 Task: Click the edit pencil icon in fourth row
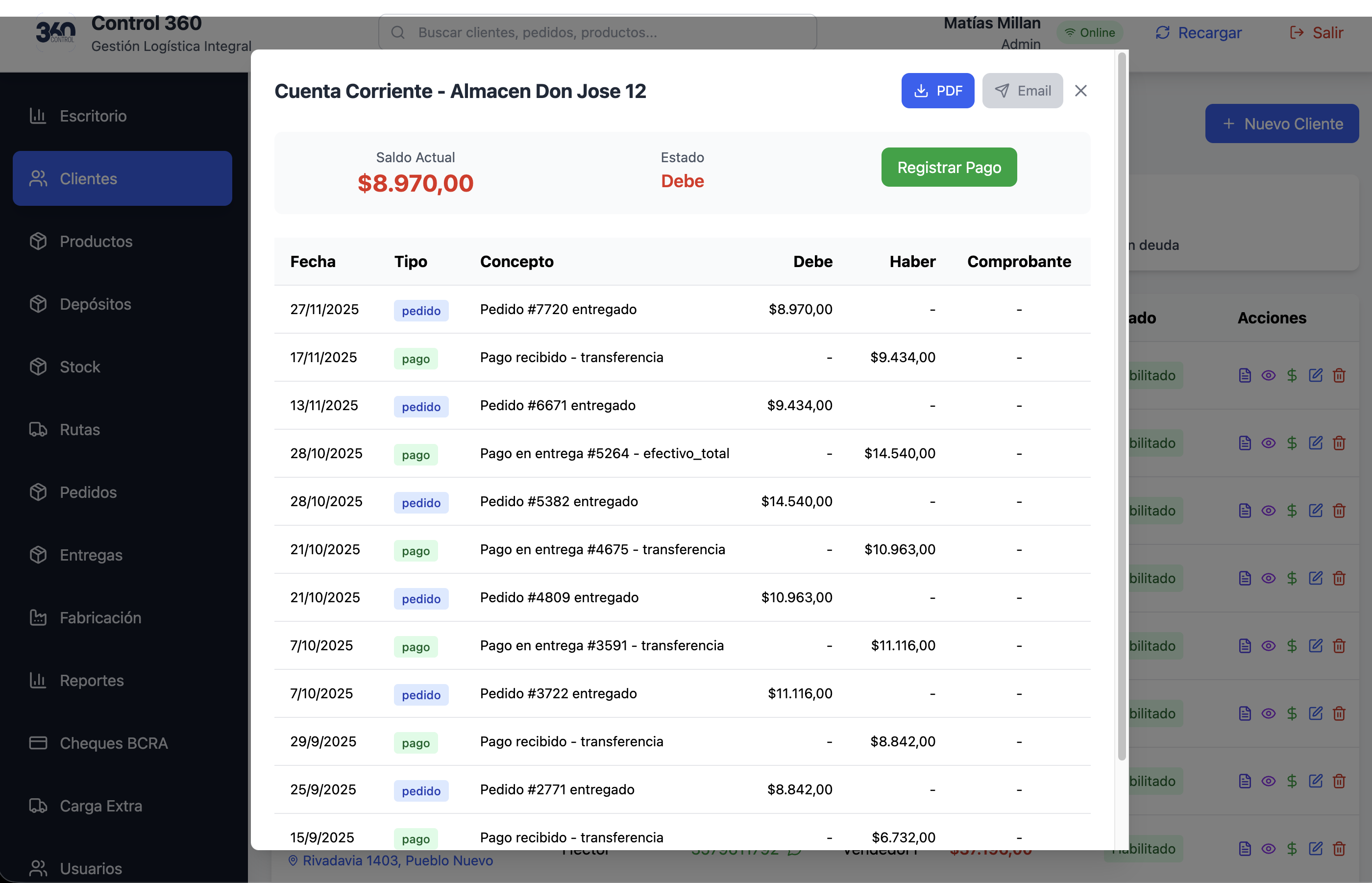[1315, 578]
